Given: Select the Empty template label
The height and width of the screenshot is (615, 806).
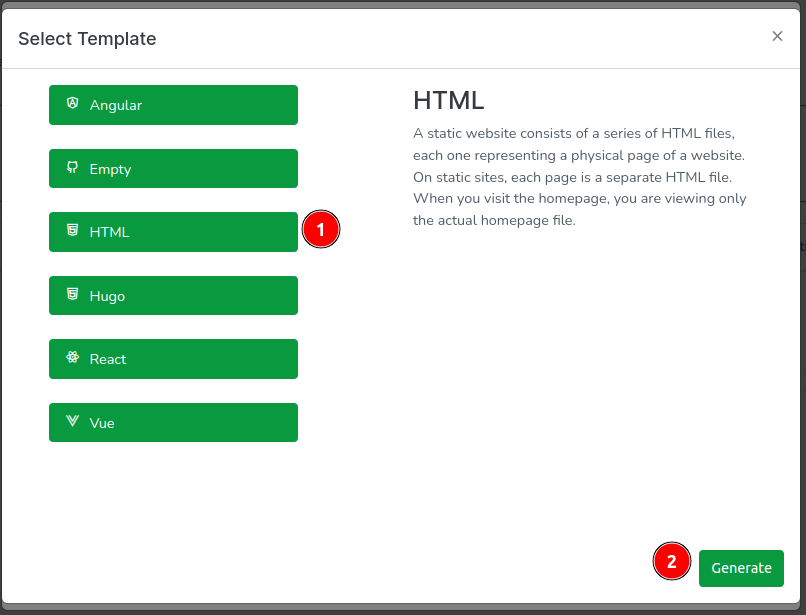Looking at the screenshot, I should pos(110,169).
